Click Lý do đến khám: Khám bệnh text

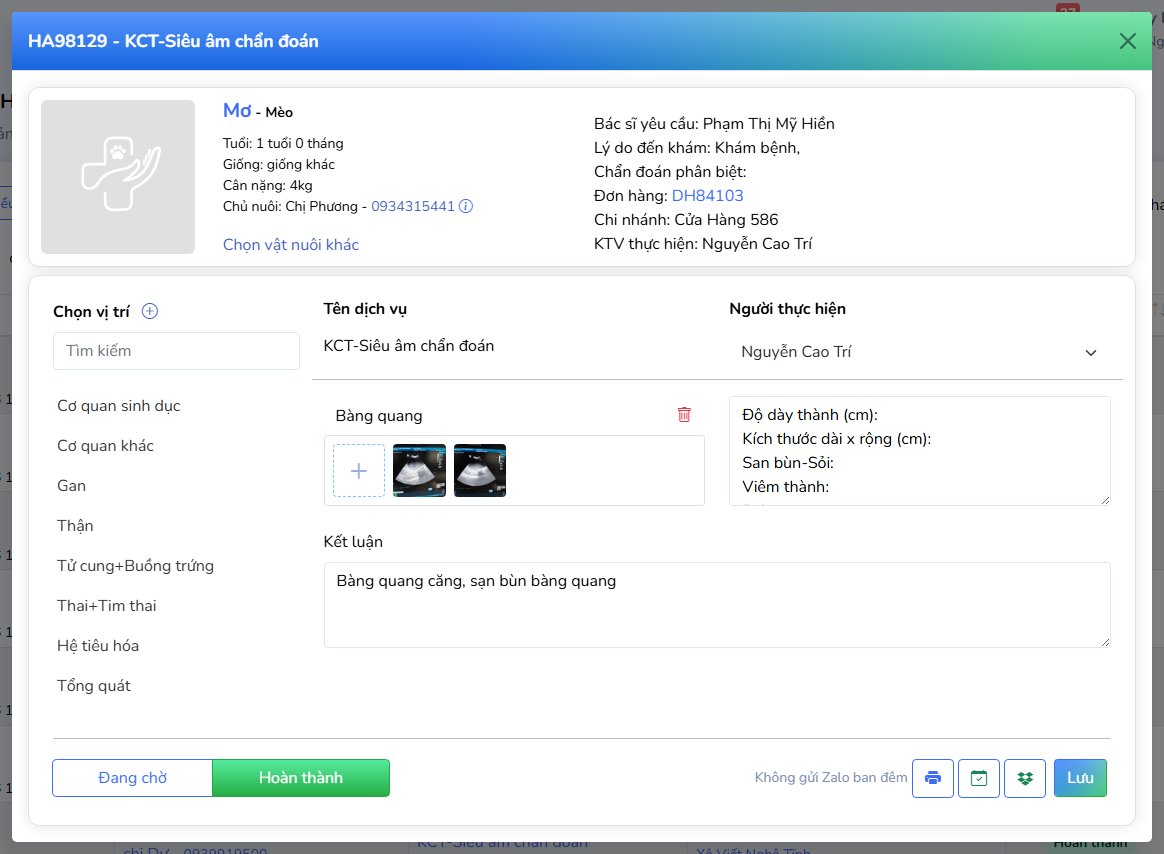pyautogui.click(x=697, y=148)
